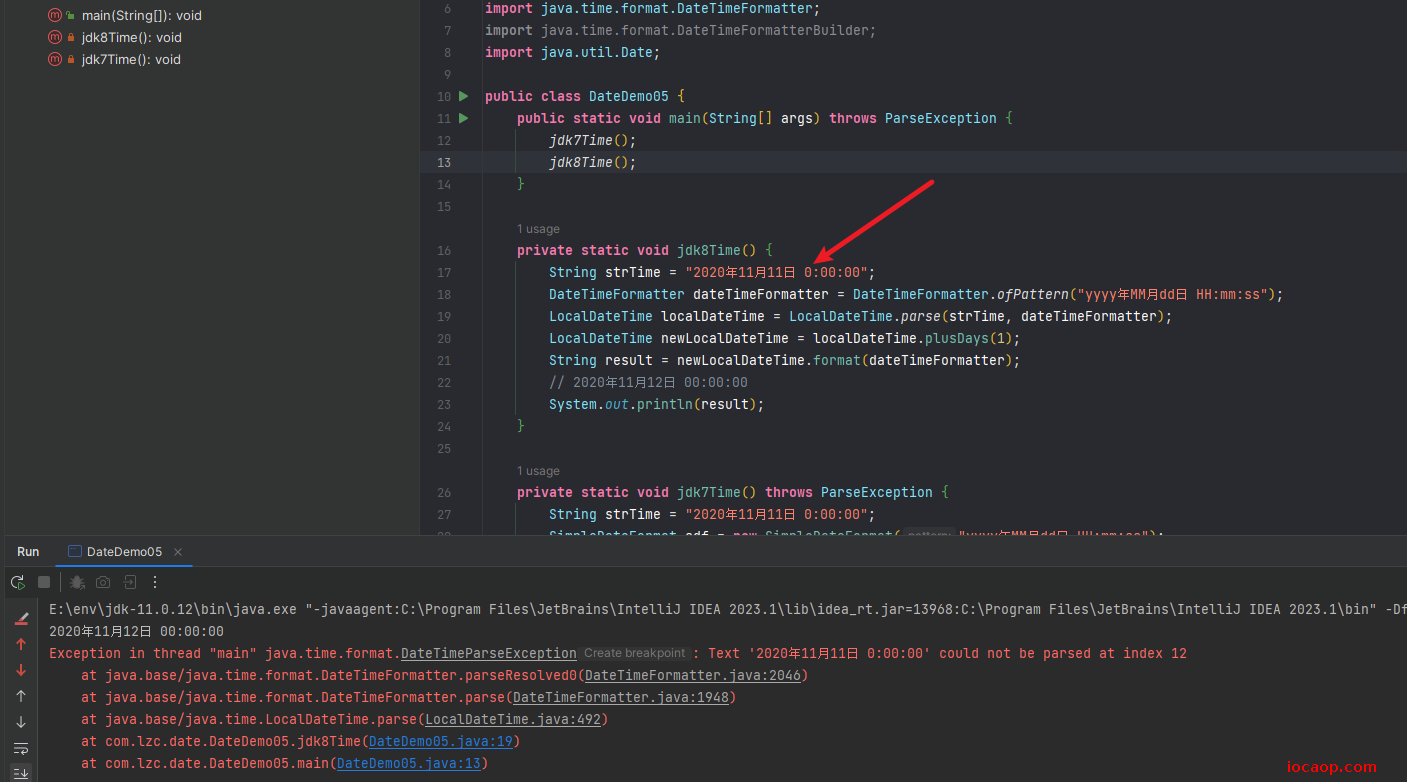Screen dimensions: 1407x782
Task: Close the DateDemo05 run tab
Action: [178, 552]
